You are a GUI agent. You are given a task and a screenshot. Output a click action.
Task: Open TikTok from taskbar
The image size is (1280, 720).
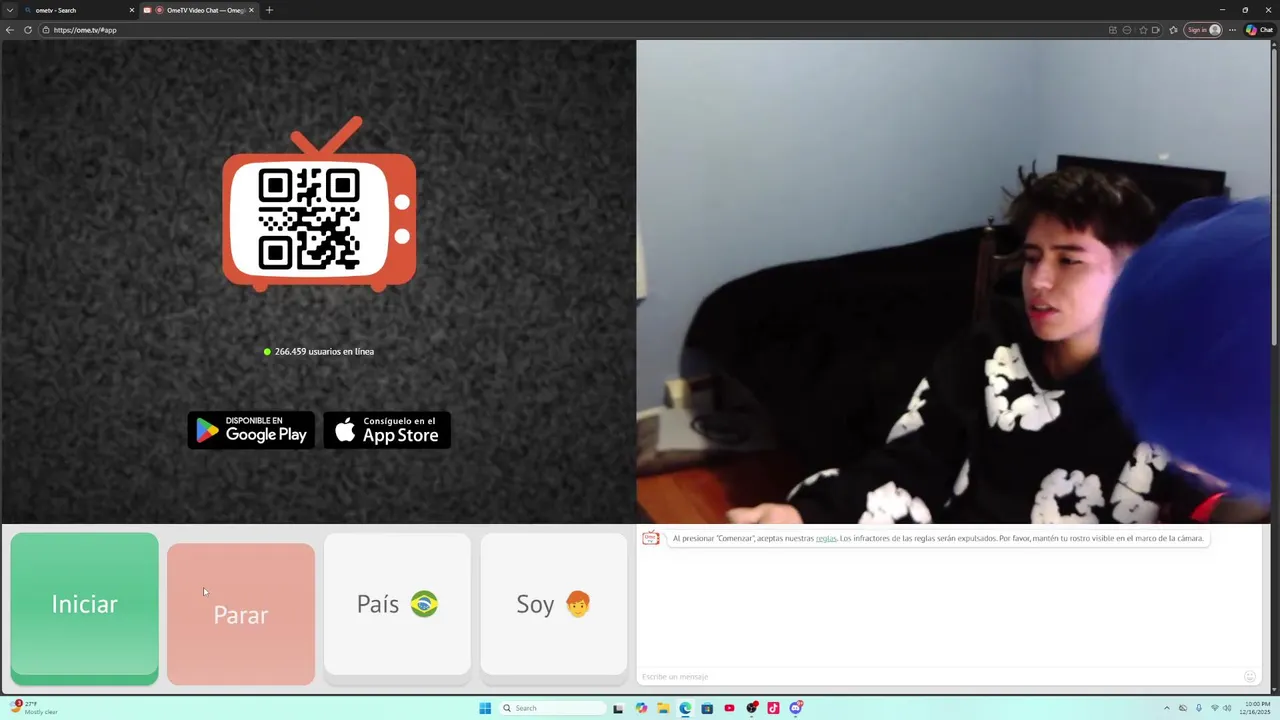click(773, 708)
